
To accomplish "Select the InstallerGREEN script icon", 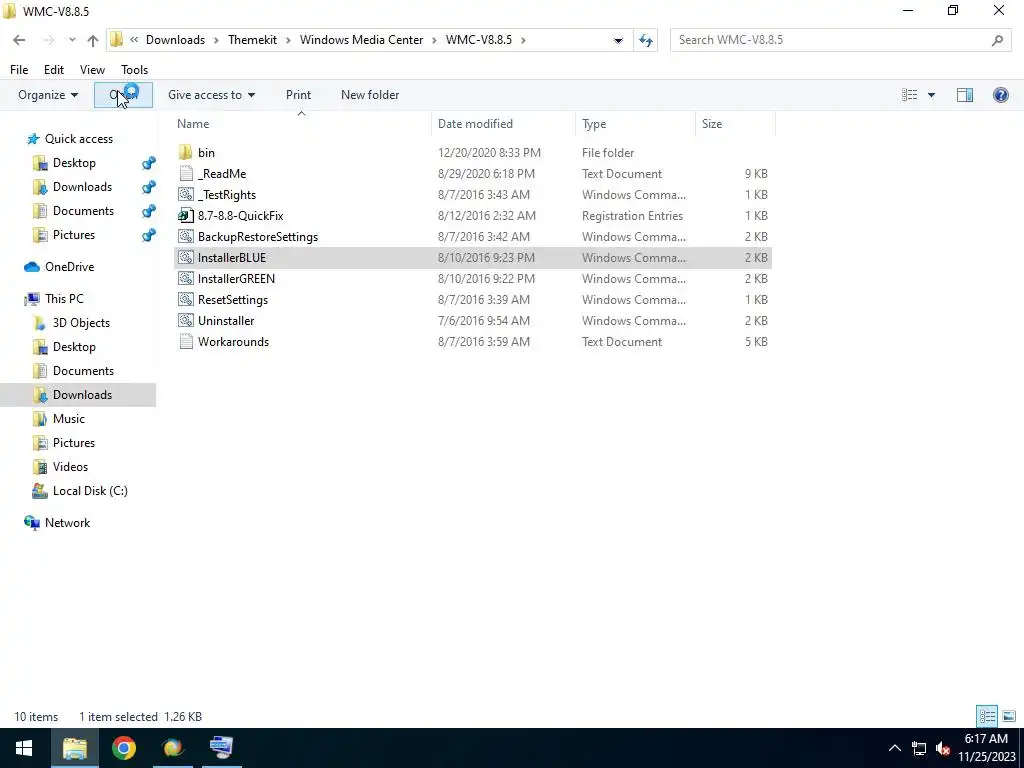I will (x=186, y=279).
